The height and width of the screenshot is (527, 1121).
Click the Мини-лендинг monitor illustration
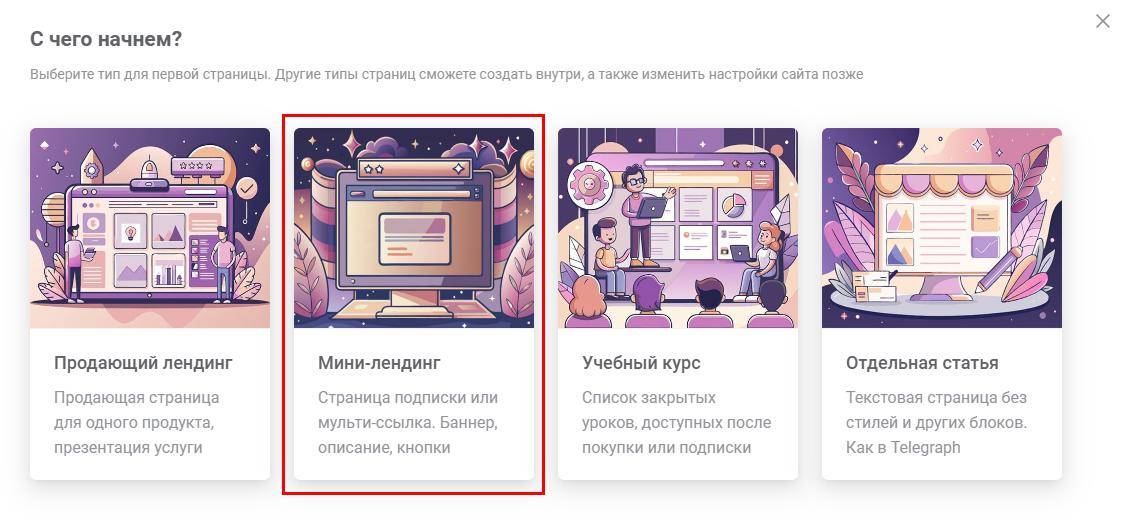(414, 227)
